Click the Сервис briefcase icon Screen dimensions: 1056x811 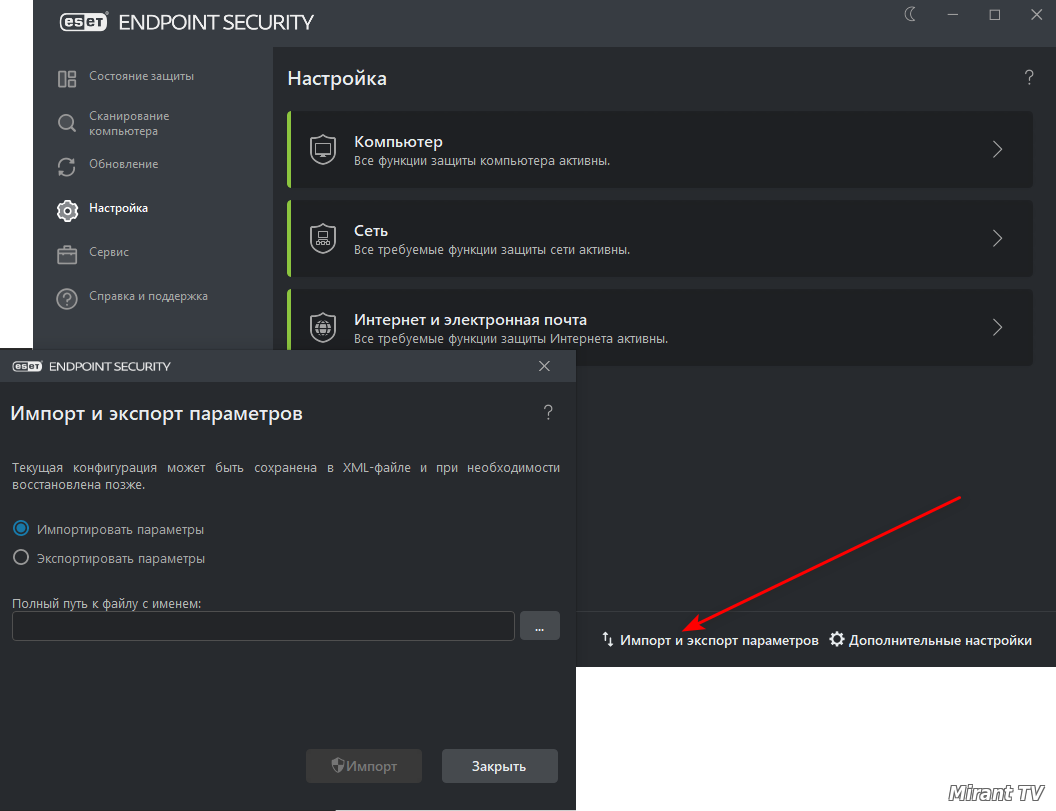tap(67, 255)
